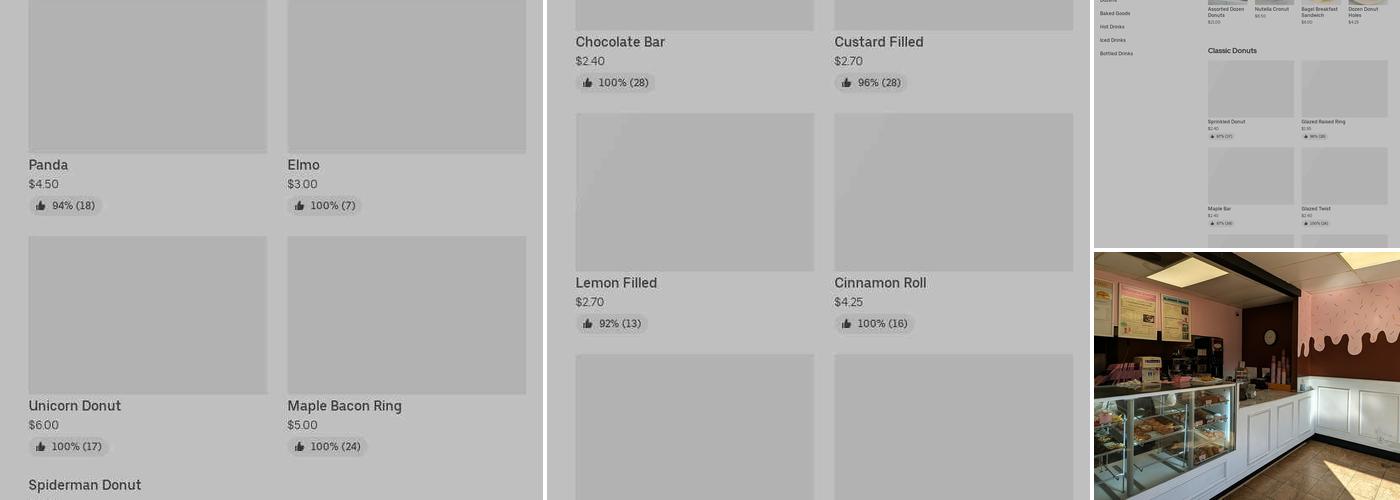Viewport: 1400px width, 500px height.
Task: Click Cinnamon Roll thumbs-up rating badge
Action: point(874,324)
